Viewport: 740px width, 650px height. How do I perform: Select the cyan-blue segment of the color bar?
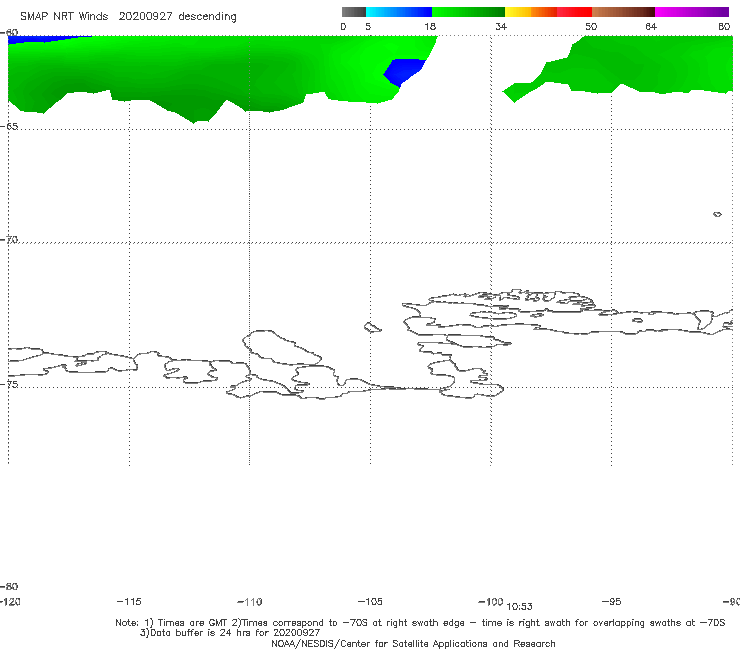point(399,12)
